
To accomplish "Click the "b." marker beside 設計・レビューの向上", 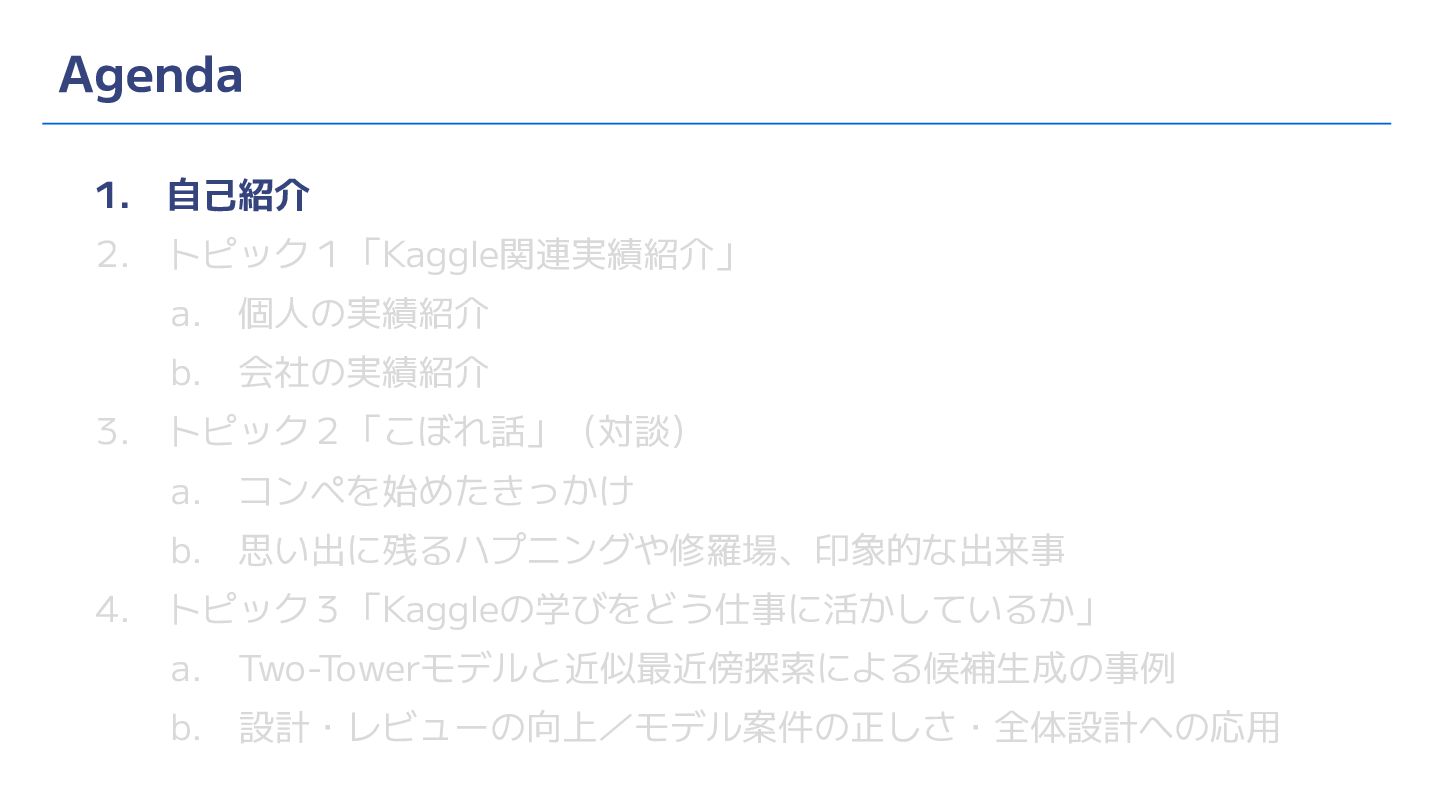I will (186, 727).
